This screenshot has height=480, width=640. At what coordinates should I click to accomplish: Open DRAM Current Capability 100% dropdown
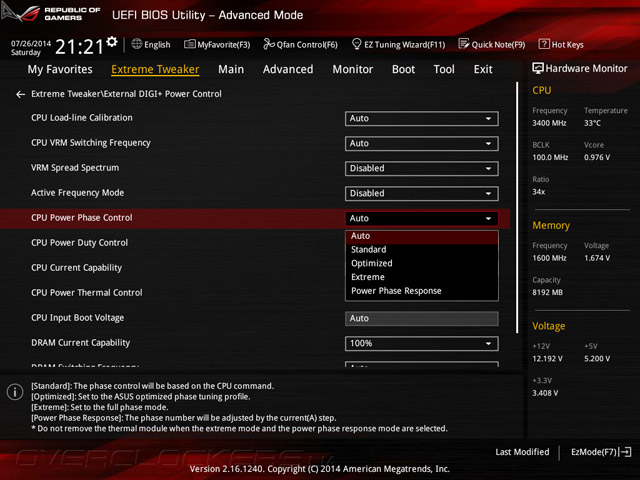(x=422, y=344)
